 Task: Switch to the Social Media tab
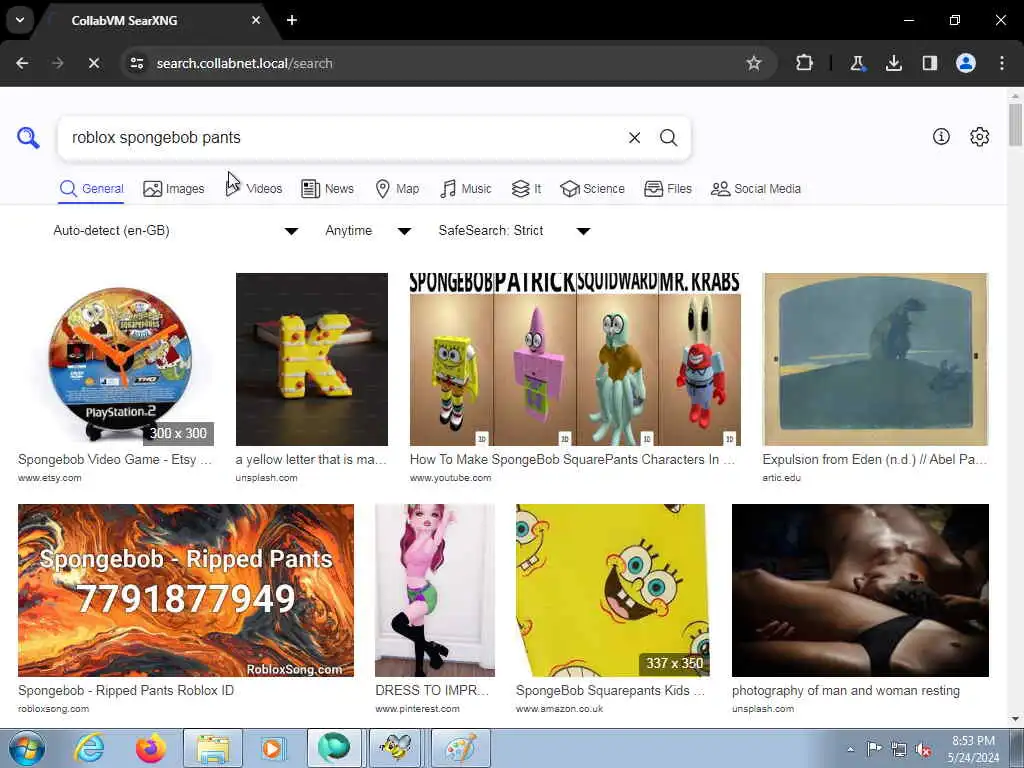point(756,189)
